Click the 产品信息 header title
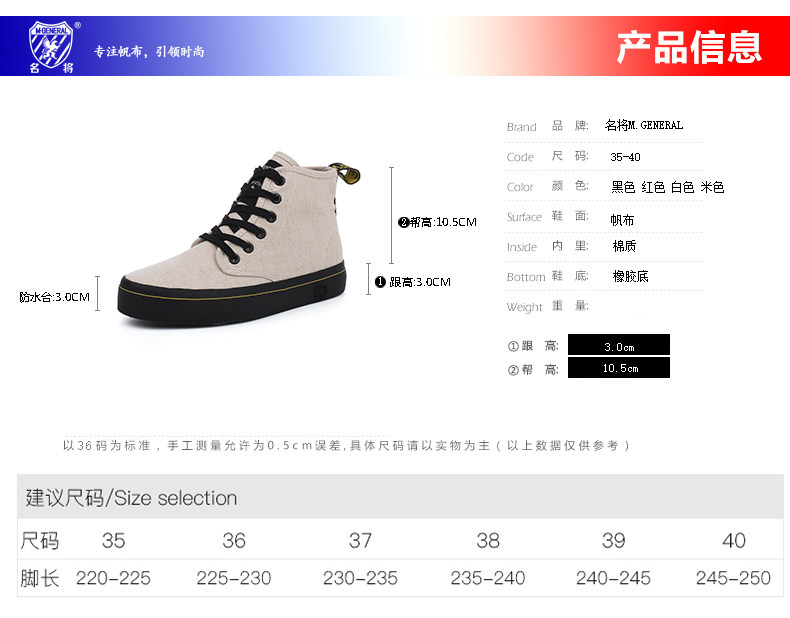Viewport: 790px width, 618px height. pyautogui.click(x=689, y=47)
